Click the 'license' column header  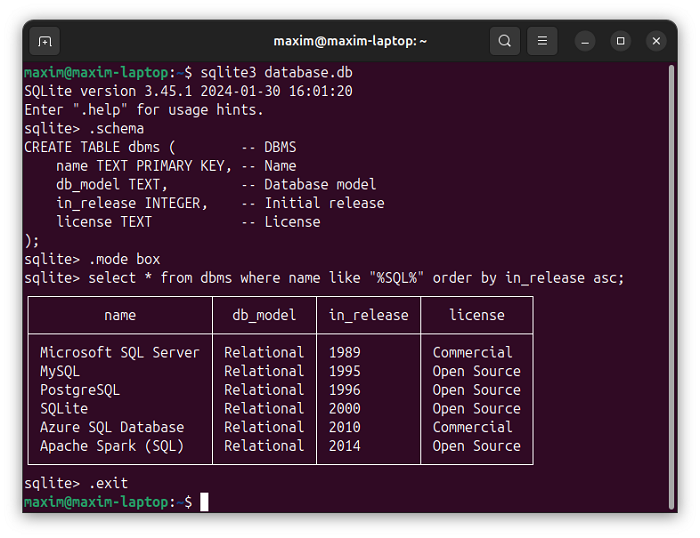coord(476,315)
